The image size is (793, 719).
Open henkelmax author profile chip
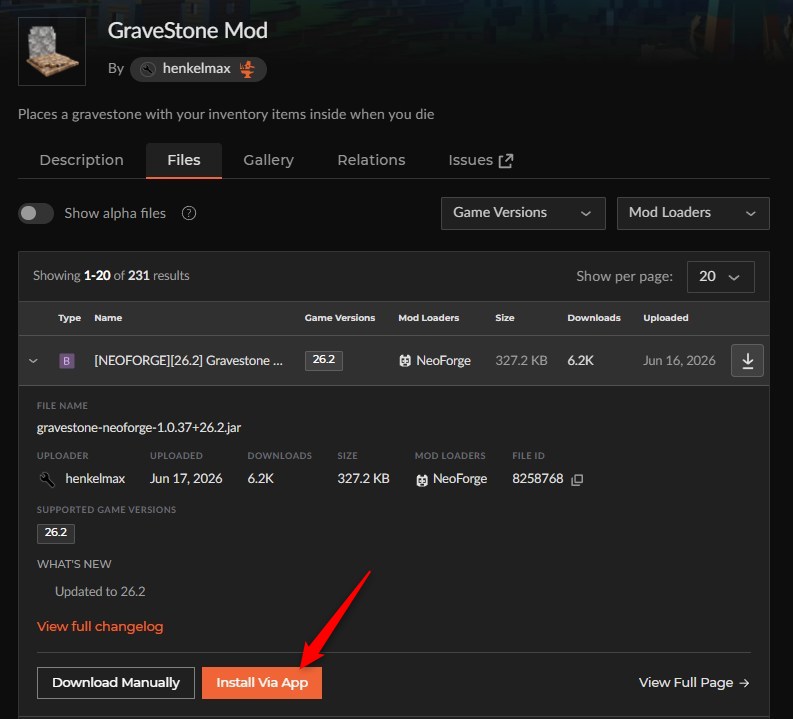click(198, 69)
